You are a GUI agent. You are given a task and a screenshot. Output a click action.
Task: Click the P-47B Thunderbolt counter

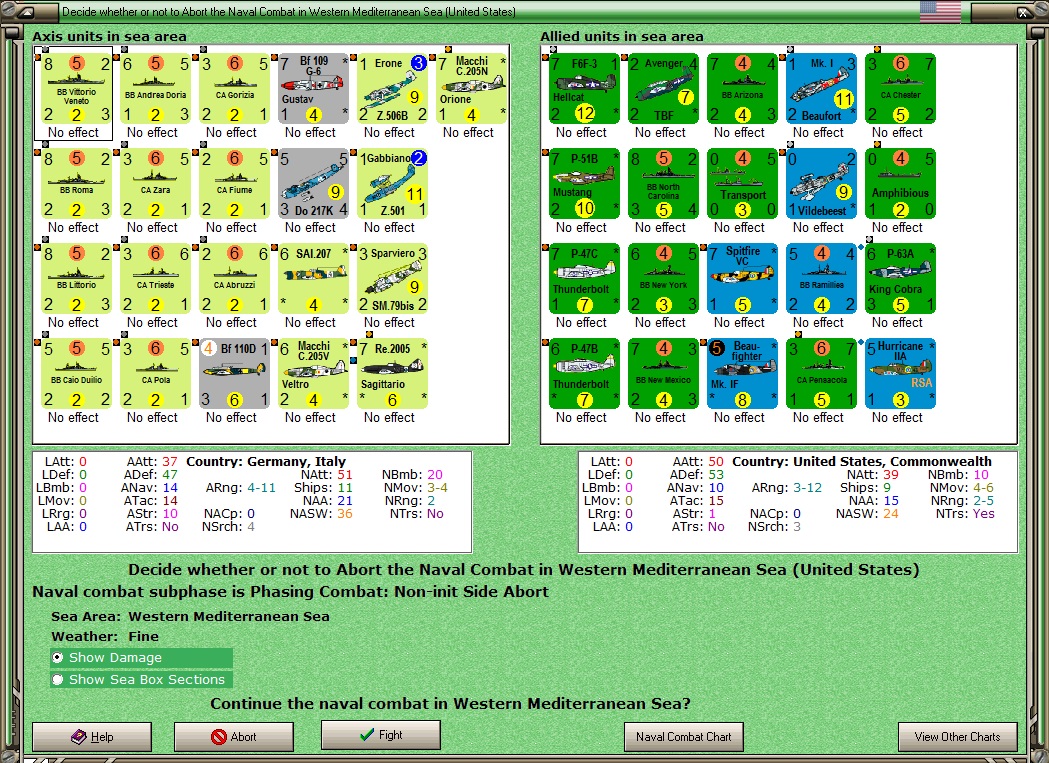pyautogui.click(x=584, y=373)
